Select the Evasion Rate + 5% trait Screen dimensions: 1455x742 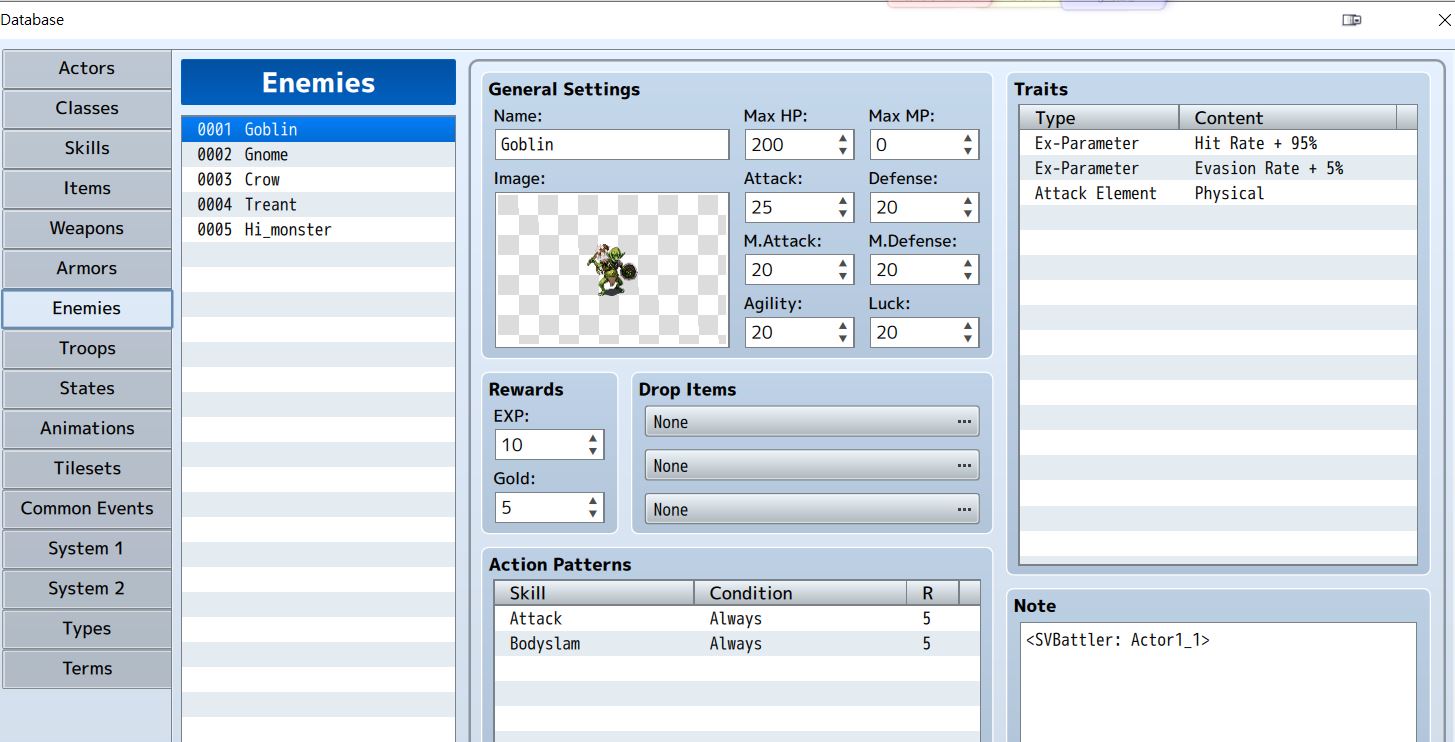click(1218, 168)
